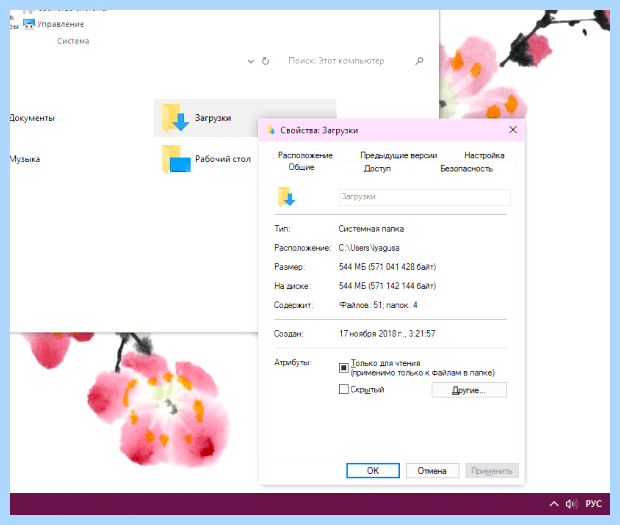Click the folder name field Загрузки
Image resolution: width=620 pixels, height=525 pixels.
pos(425,197)
